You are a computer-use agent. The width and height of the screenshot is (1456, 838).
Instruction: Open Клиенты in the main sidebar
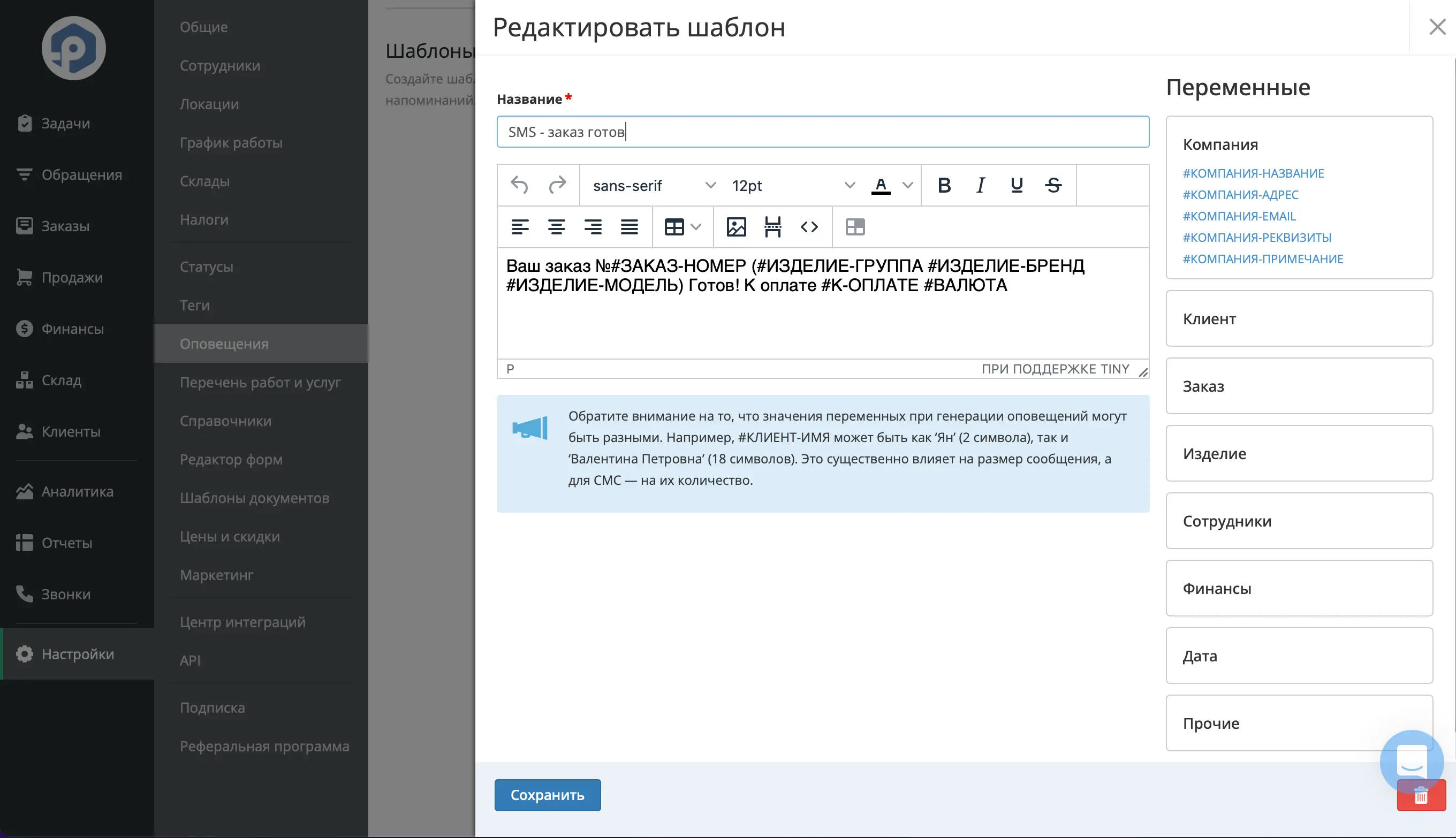pos(77,431)
